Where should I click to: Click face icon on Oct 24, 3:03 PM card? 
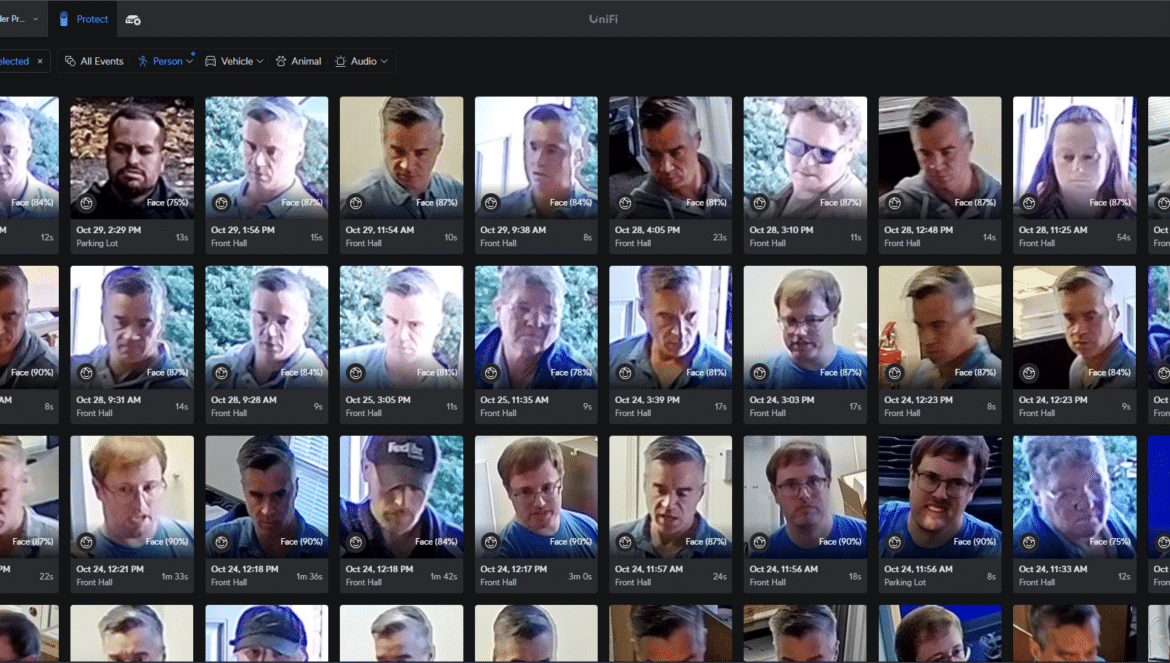coord(760,372)
